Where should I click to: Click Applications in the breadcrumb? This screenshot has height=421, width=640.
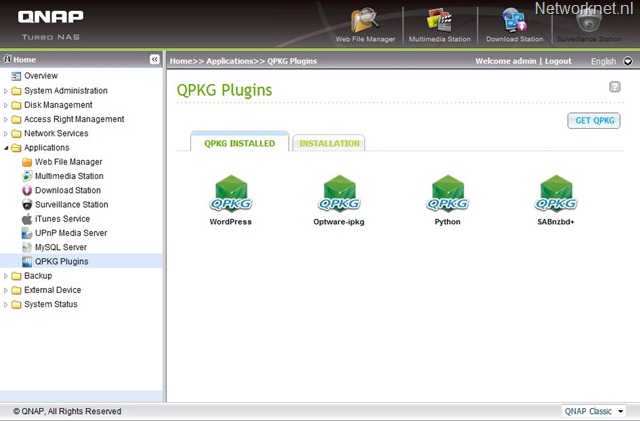pyautogui.click(x=230, y=61)
